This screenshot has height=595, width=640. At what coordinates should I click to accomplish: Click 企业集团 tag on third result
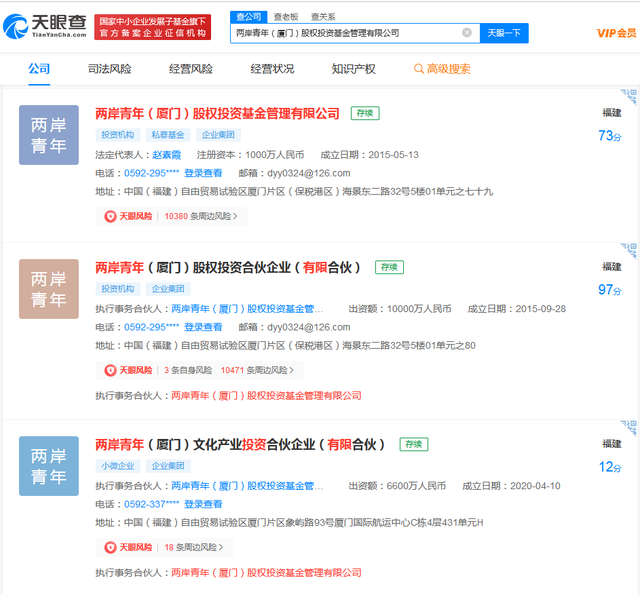(168, 466)
